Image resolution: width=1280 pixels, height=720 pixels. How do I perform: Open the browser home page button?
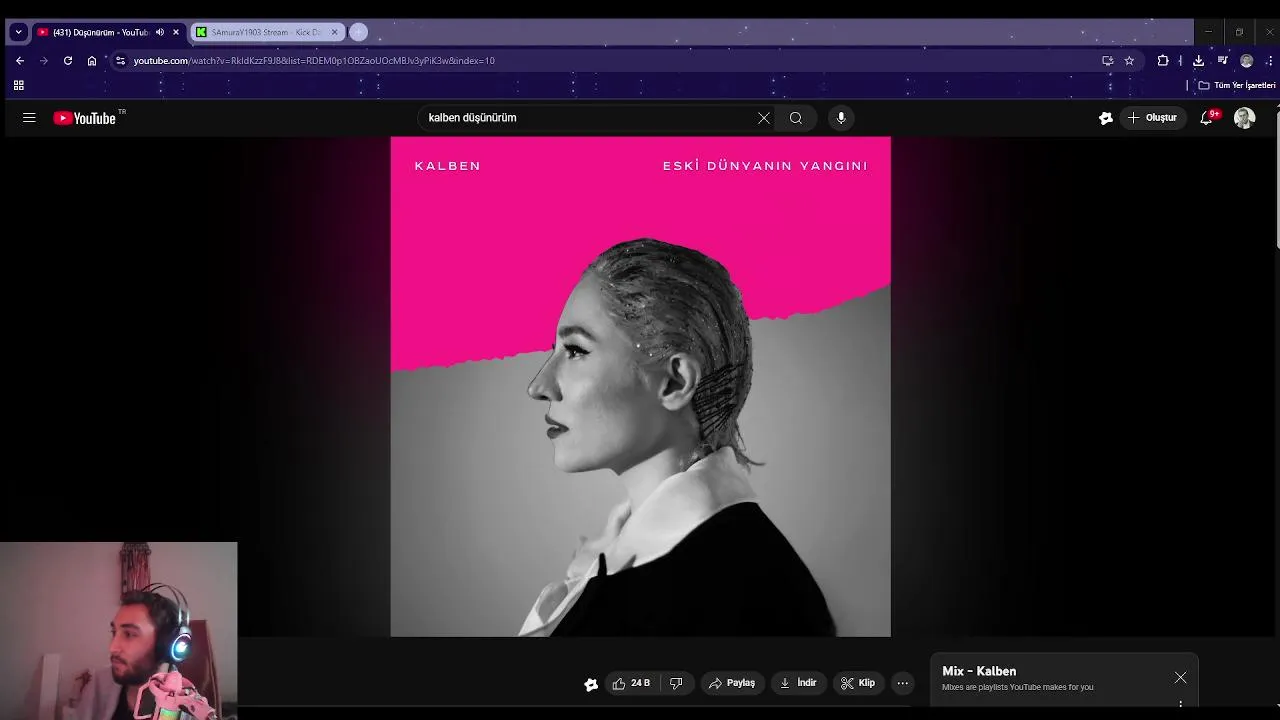point(92,61)
